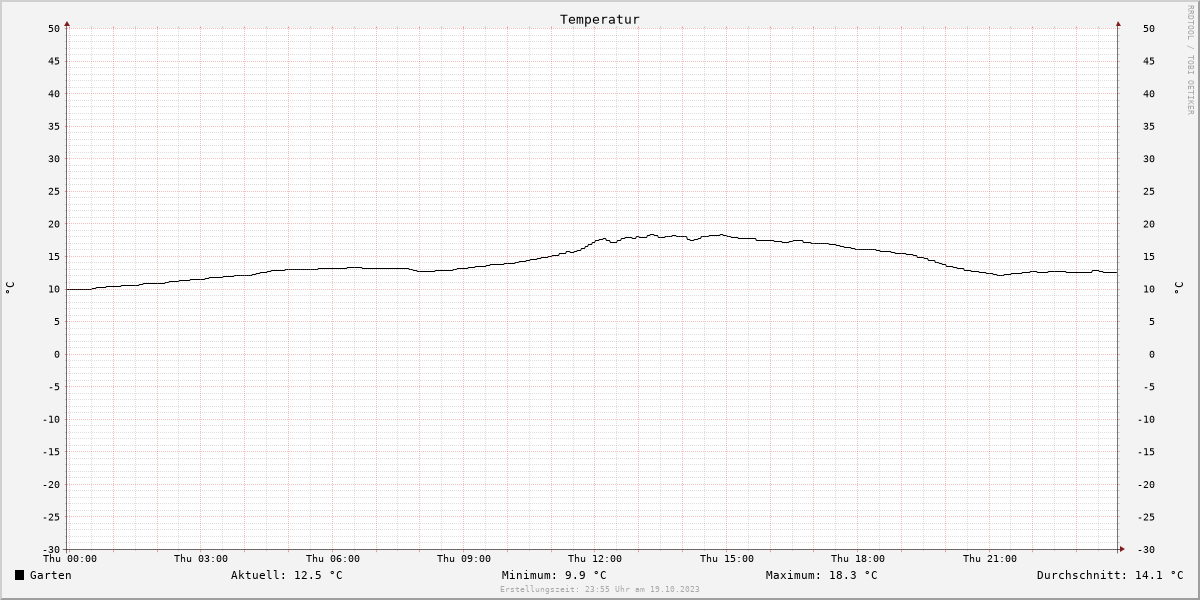Select the Thu 12:00 time axis label
The image size is (1200, 600).
click(x=595, y=559)
